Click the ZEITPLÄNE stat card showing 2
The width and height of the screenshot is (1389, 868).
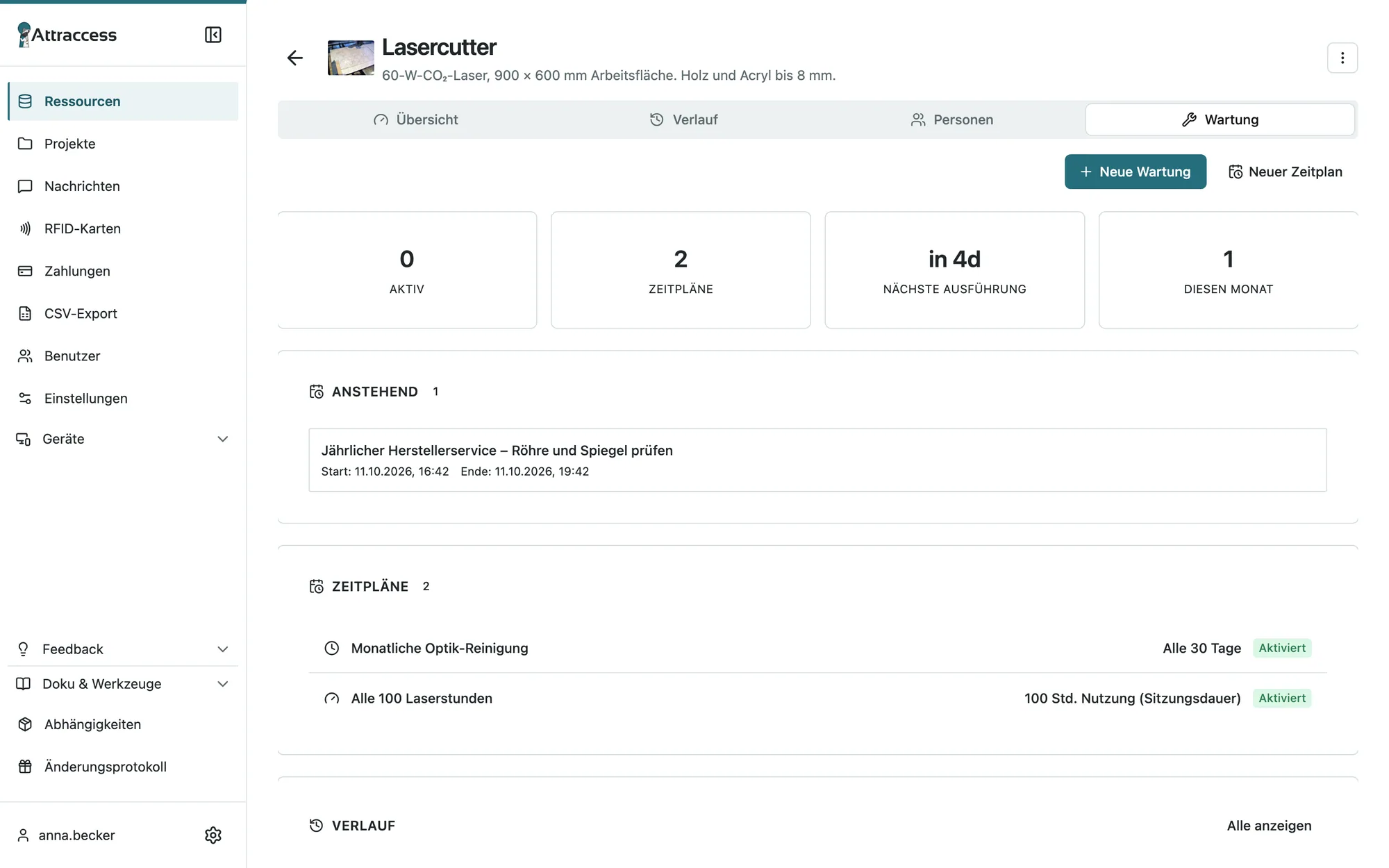(x=681, y=270)
